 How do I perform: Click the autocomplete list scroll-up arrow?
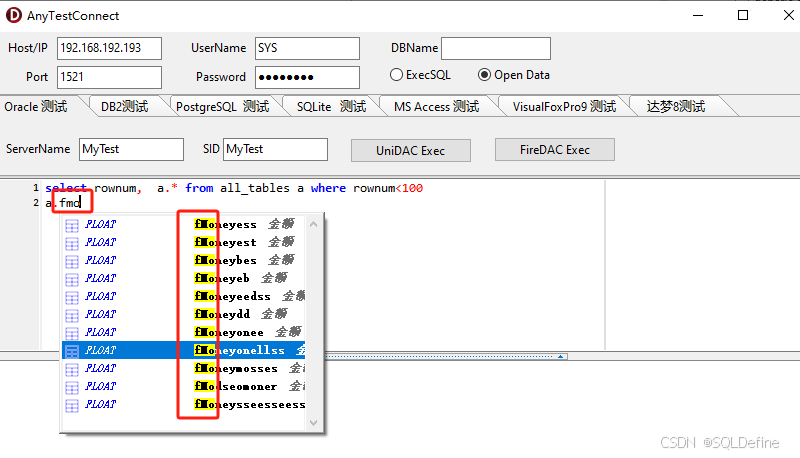click(x=313, y=224)
